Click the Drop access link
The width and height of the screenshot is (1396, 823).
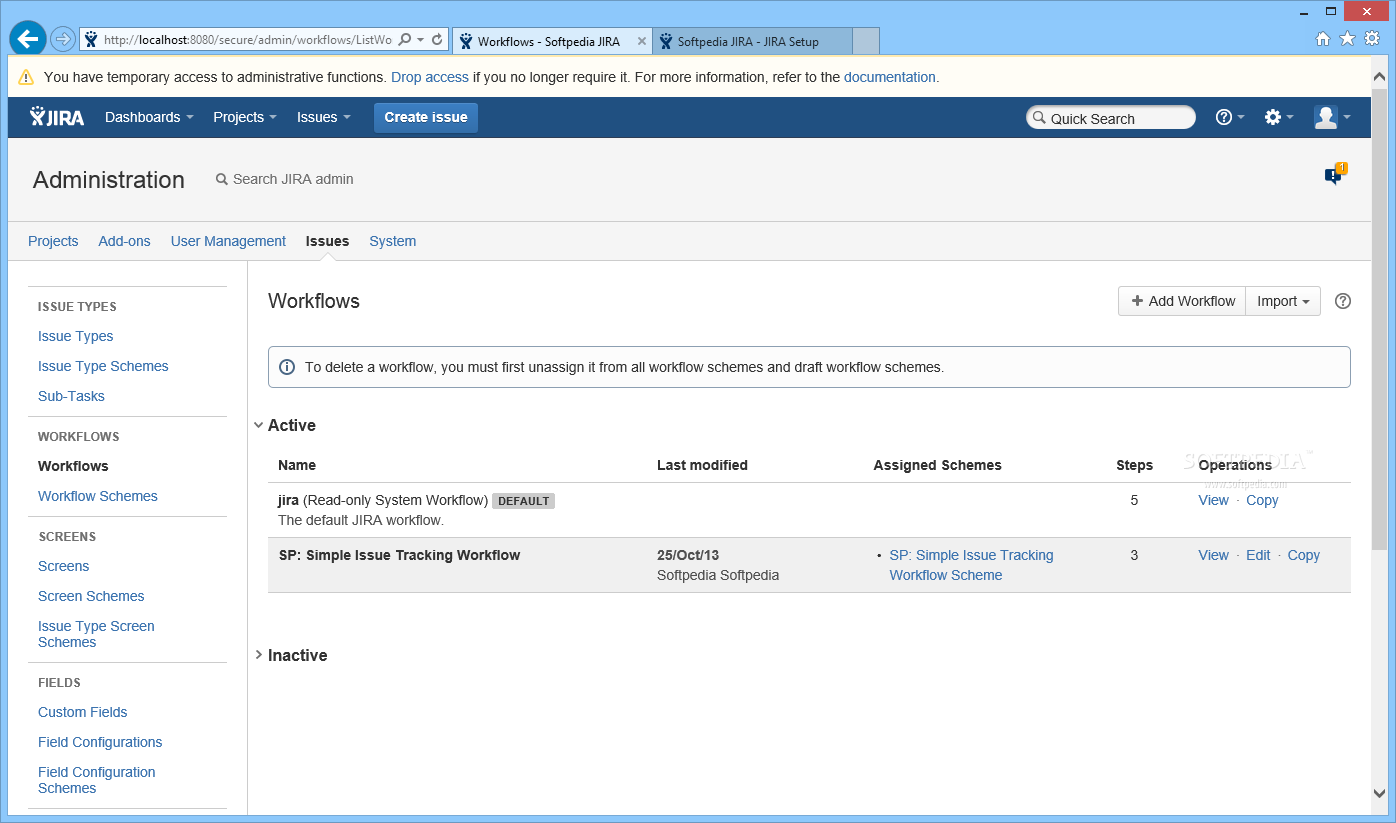(430, 77)
